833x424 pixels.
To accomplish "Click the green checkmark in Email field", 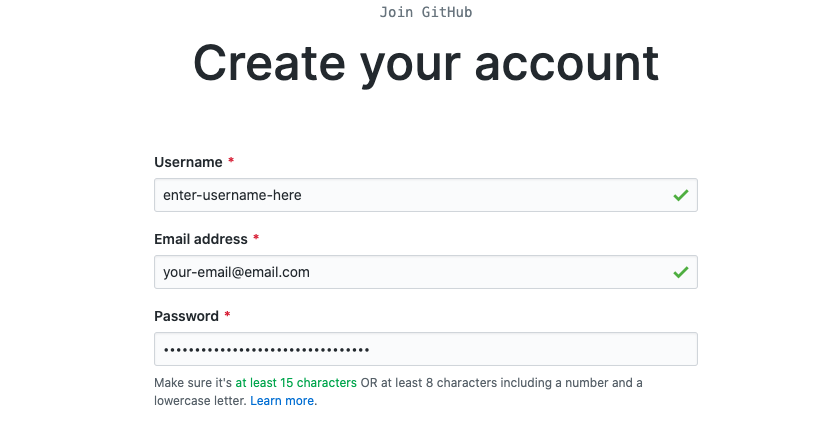I will (x=680, y=272).
